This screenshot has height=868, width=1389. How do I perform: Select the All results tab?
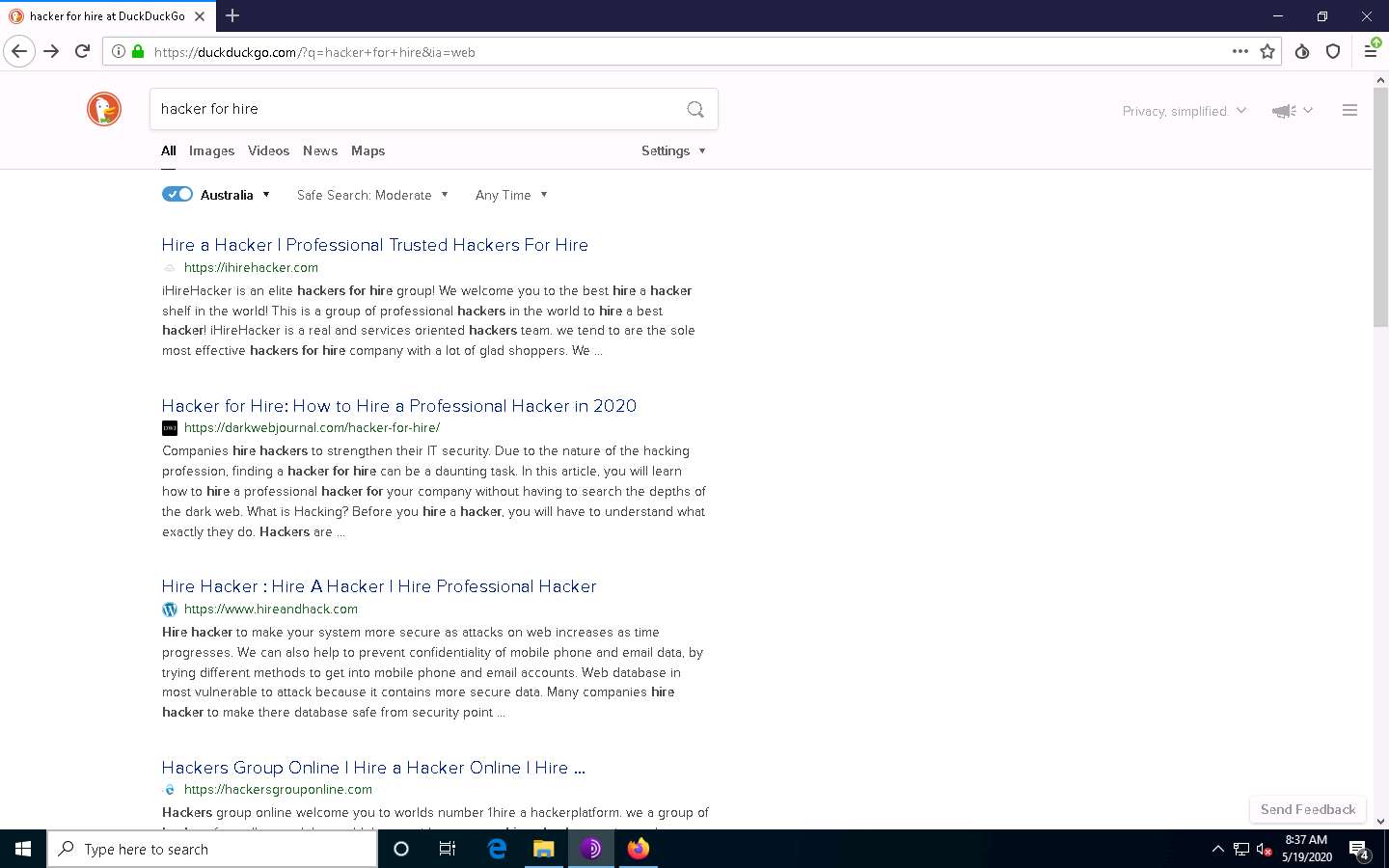pyautogui.click(x=169, y=150)
